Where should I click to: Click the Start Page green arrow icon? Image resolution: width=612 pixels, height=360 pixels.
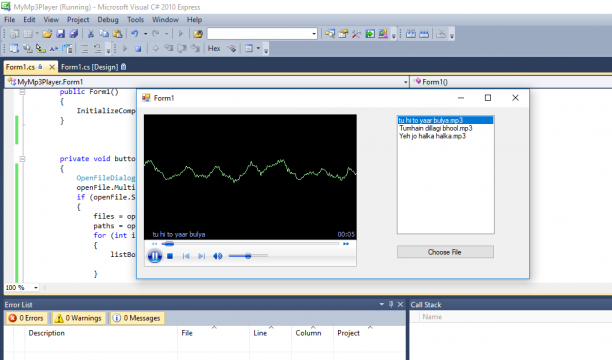tap(370, 34)
